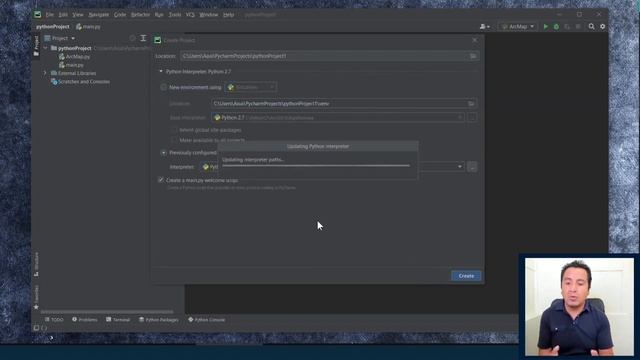
Task: Click main.py breadcrumb in navigation bar
Action: [88, 27]
